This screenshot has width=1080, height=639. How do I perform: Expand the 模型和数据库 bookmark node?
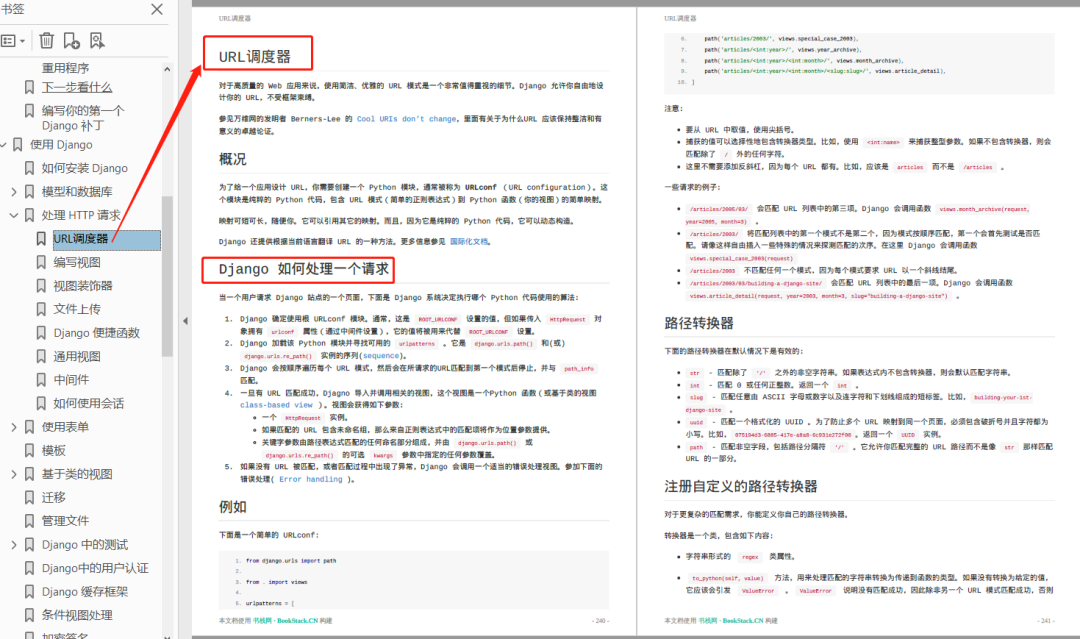click(14, 191)
